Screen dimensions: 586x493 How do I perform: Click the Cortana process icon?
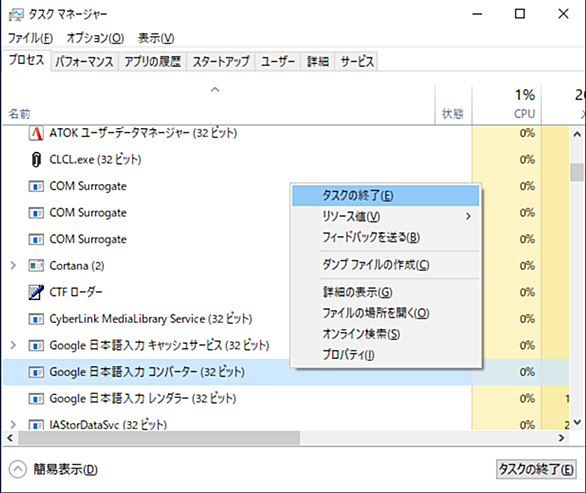[36, 266]
